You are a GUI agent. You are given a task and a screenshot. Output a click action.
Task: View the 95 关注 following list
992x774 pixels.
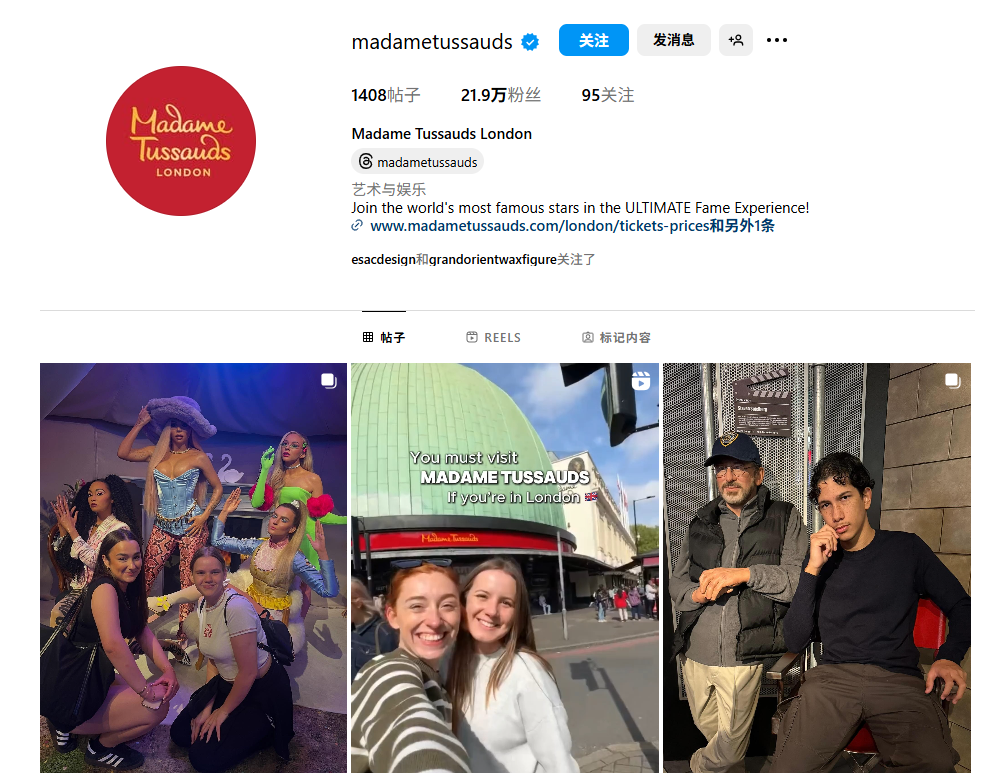(607, 95)
